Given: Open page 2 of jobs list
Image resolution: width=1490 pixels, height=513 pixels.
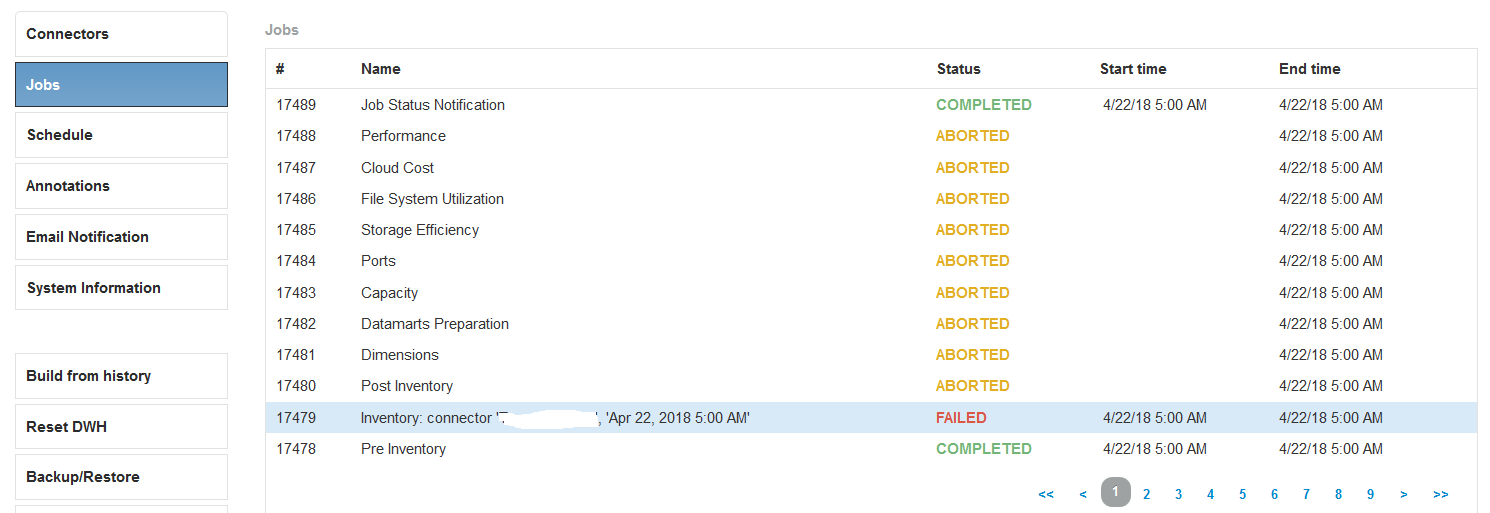Looking at the screenshot, I should [1147, 494].
